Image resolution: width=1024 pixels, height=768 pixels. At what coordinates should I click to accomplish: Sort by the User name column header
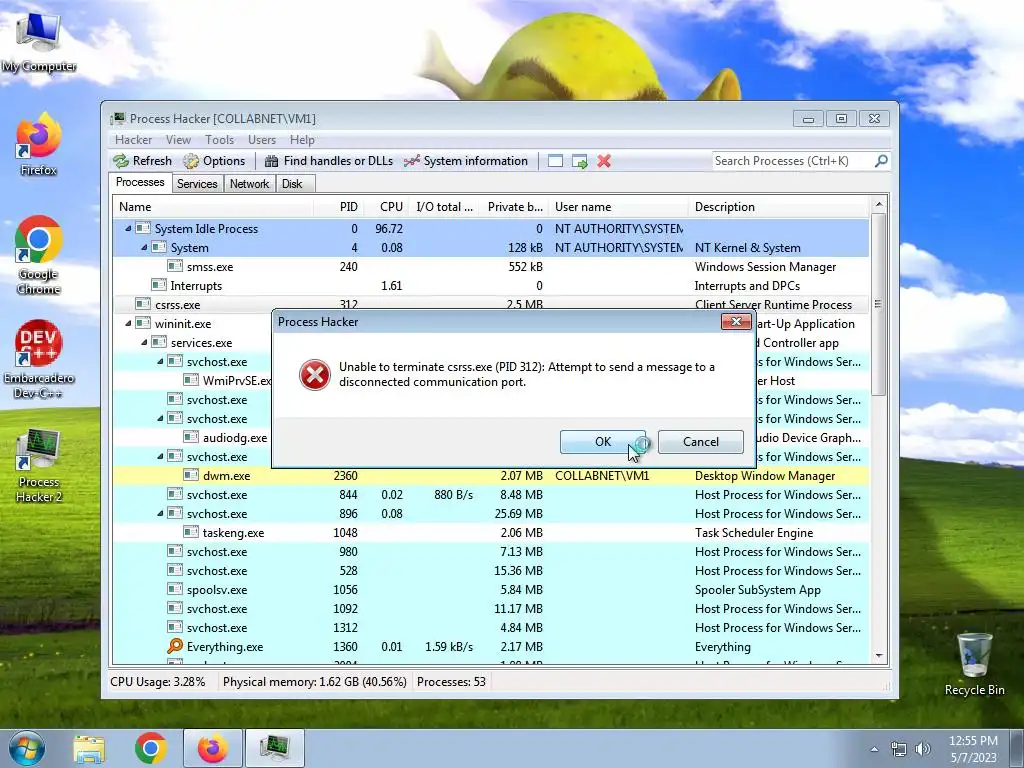pos(618,207)
